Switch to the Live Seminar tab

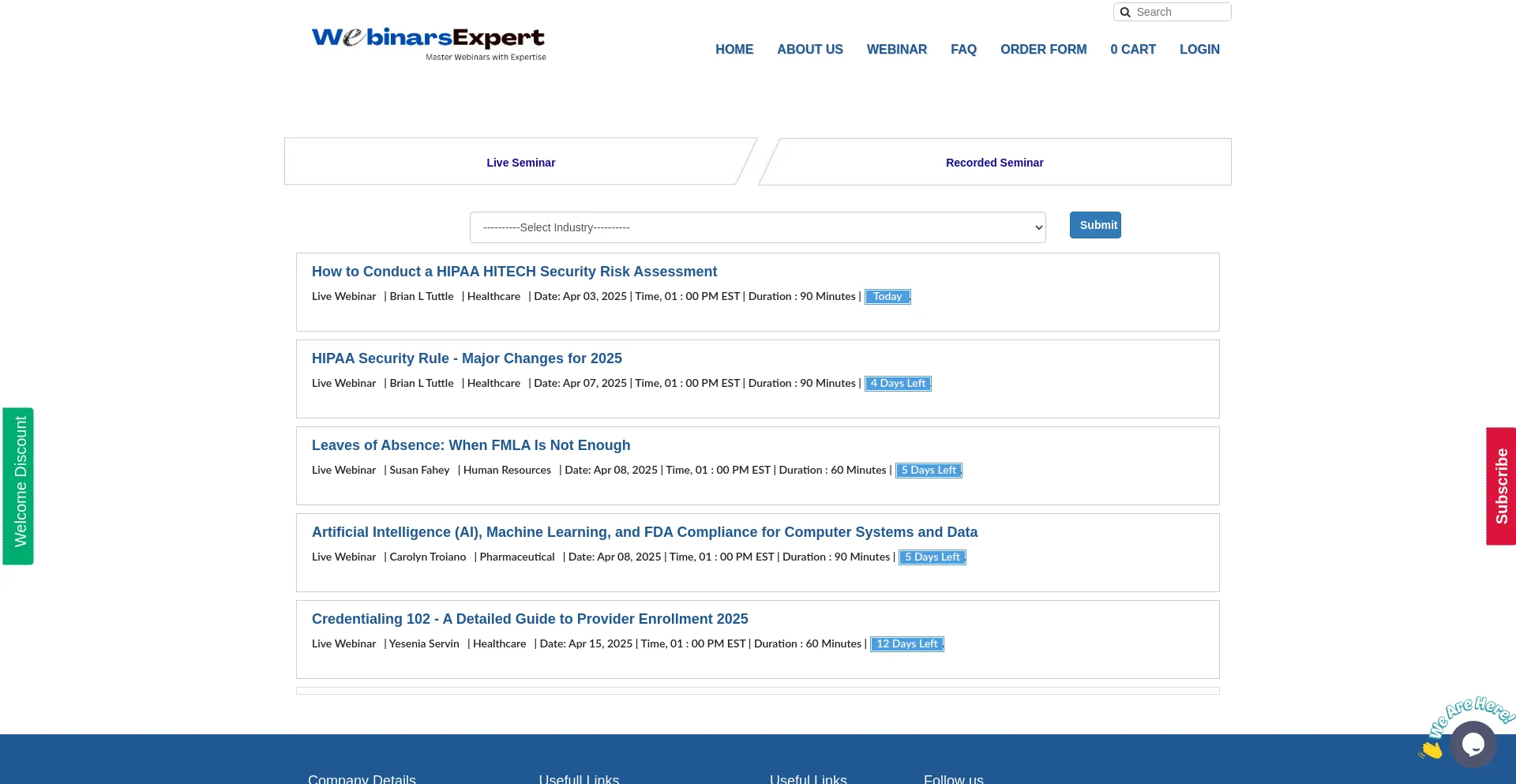pos(521,162)
